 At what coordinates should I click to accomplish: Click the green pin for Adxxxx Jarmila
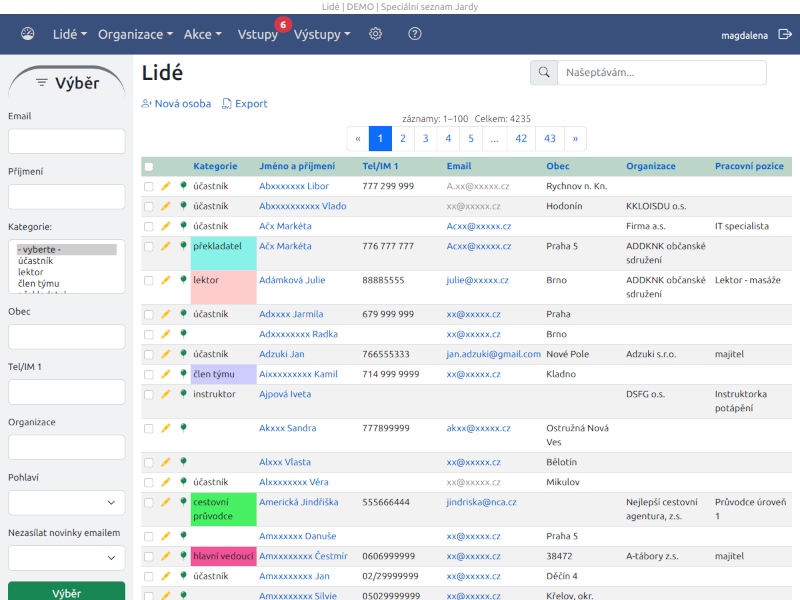point(183,314)
